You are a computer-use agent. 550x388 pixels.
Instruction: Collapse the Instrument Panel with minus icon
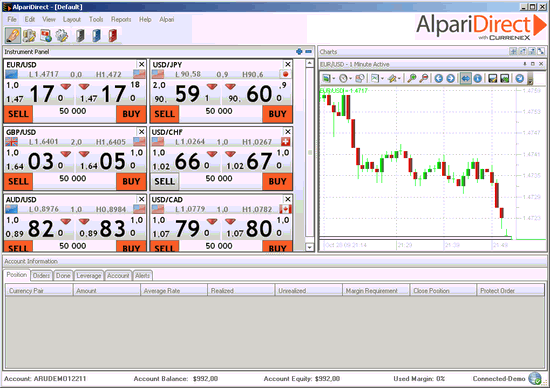308,52
